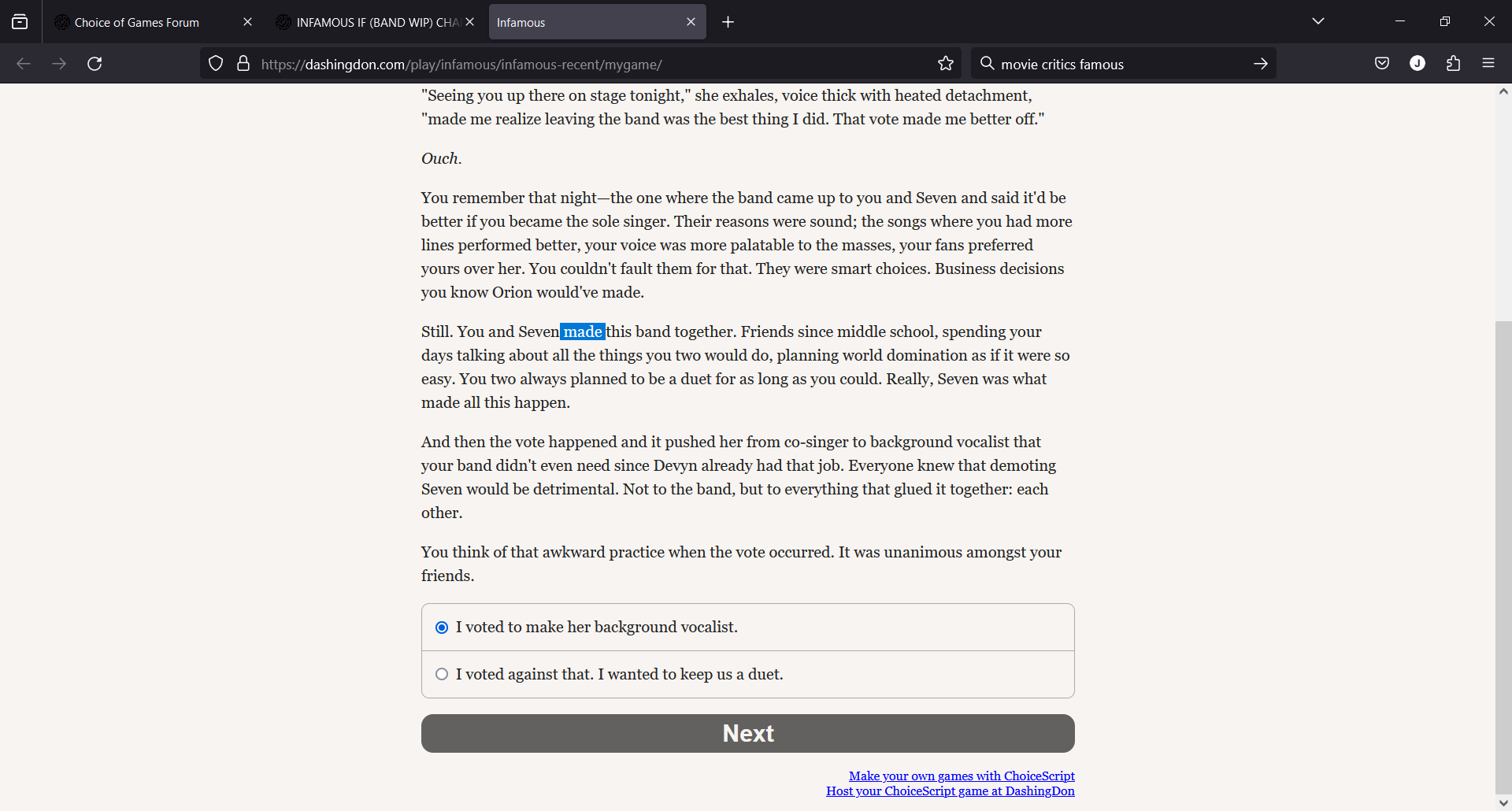Image resolution: width=1512 pixels, height=811 pixels.
Task: Select the Infamous tab
Action: [597, 22]
